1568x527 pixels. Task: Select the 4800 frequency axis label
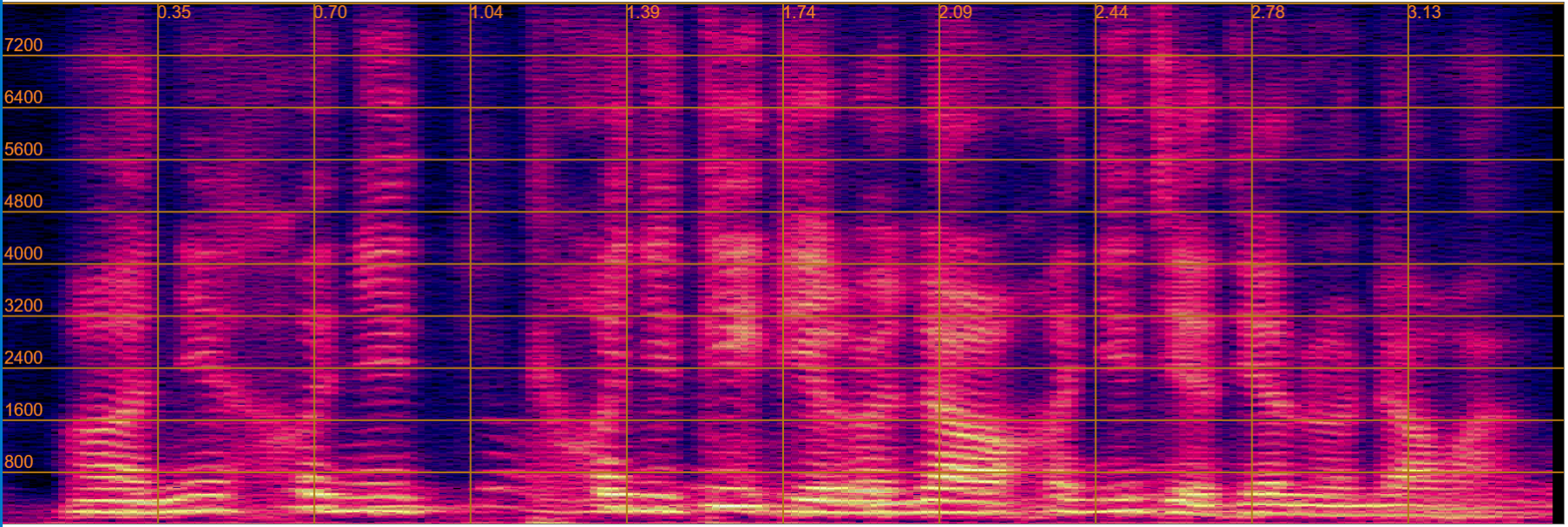pyautogui.click(x=23, y=201)
